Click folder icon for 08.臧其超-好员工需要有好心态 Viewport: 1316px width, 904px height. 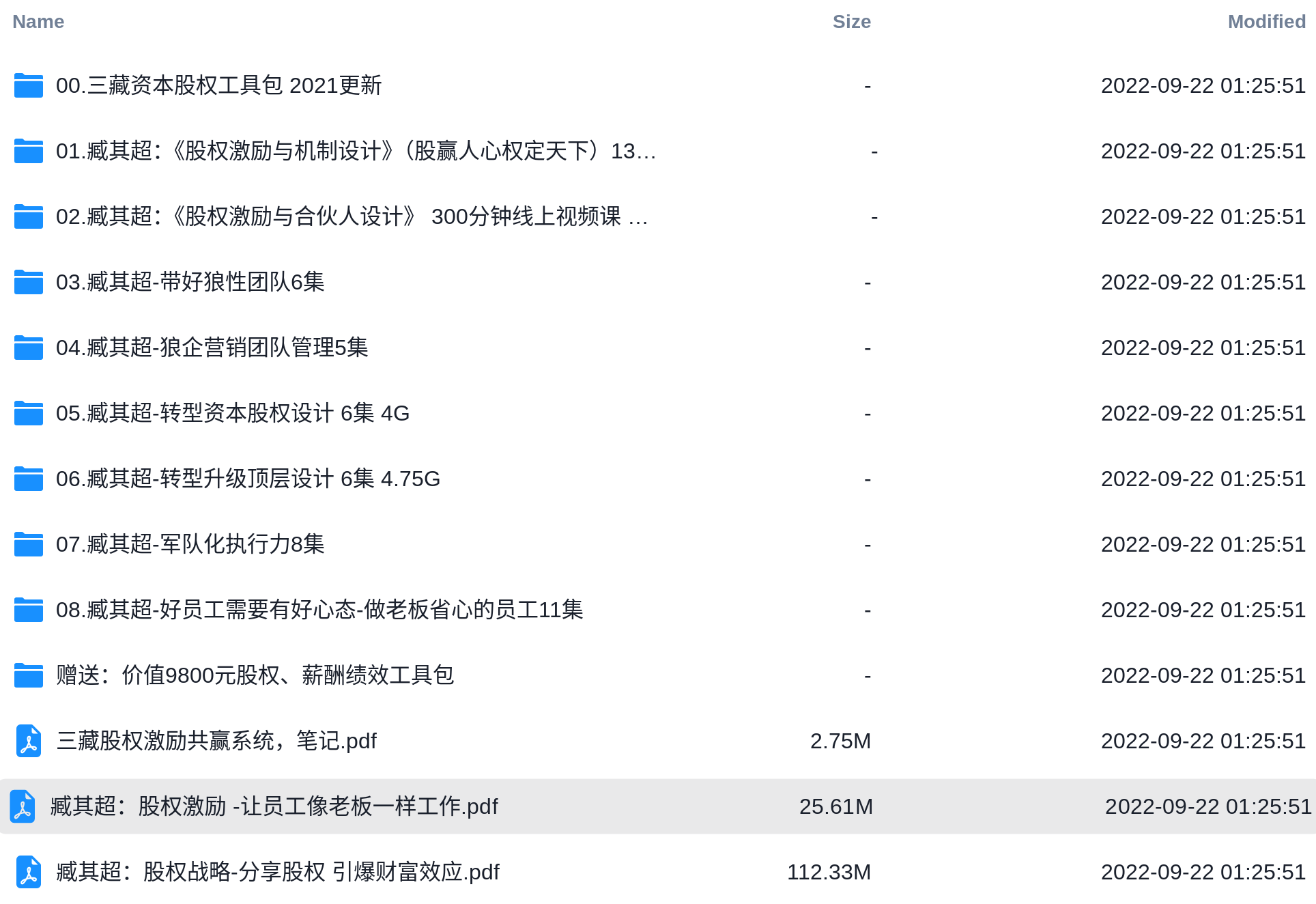coord(29,610)
